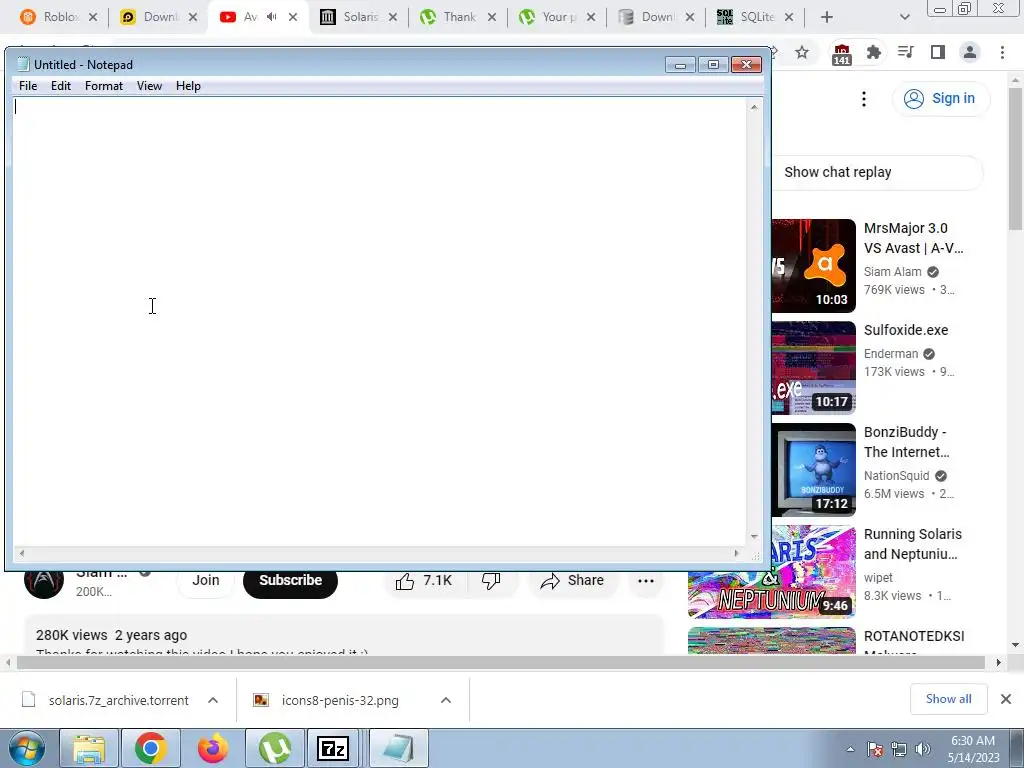Close the Roblox browser tab
The height and width of the screenshot is (768, 1024).
pos(93,17)
